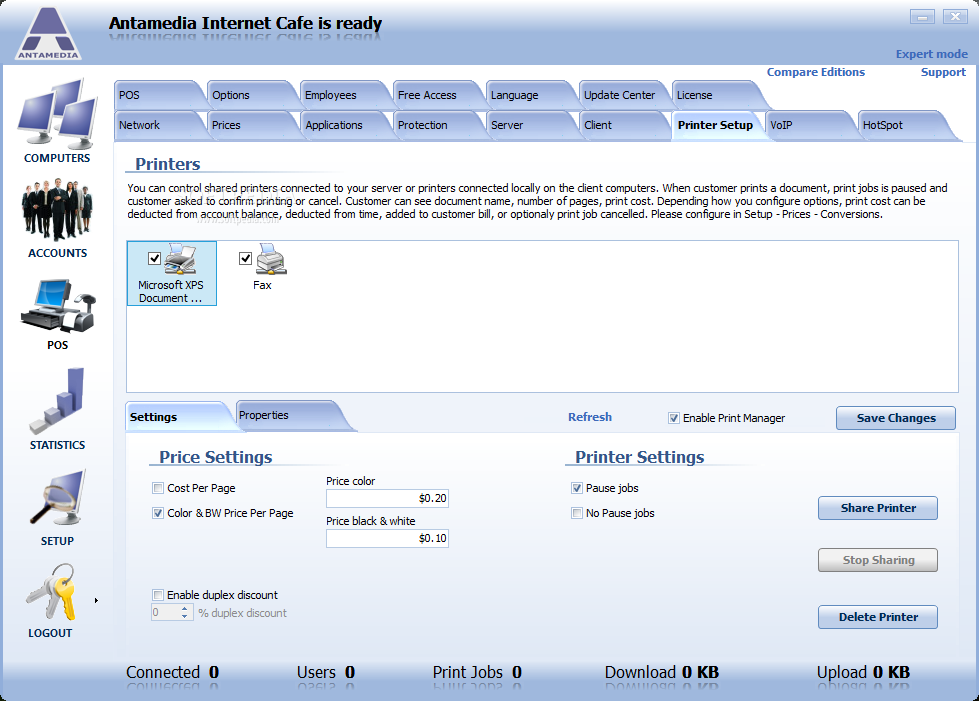Click the Price black & white field
The image size is (979, 701).
(387, 538)
